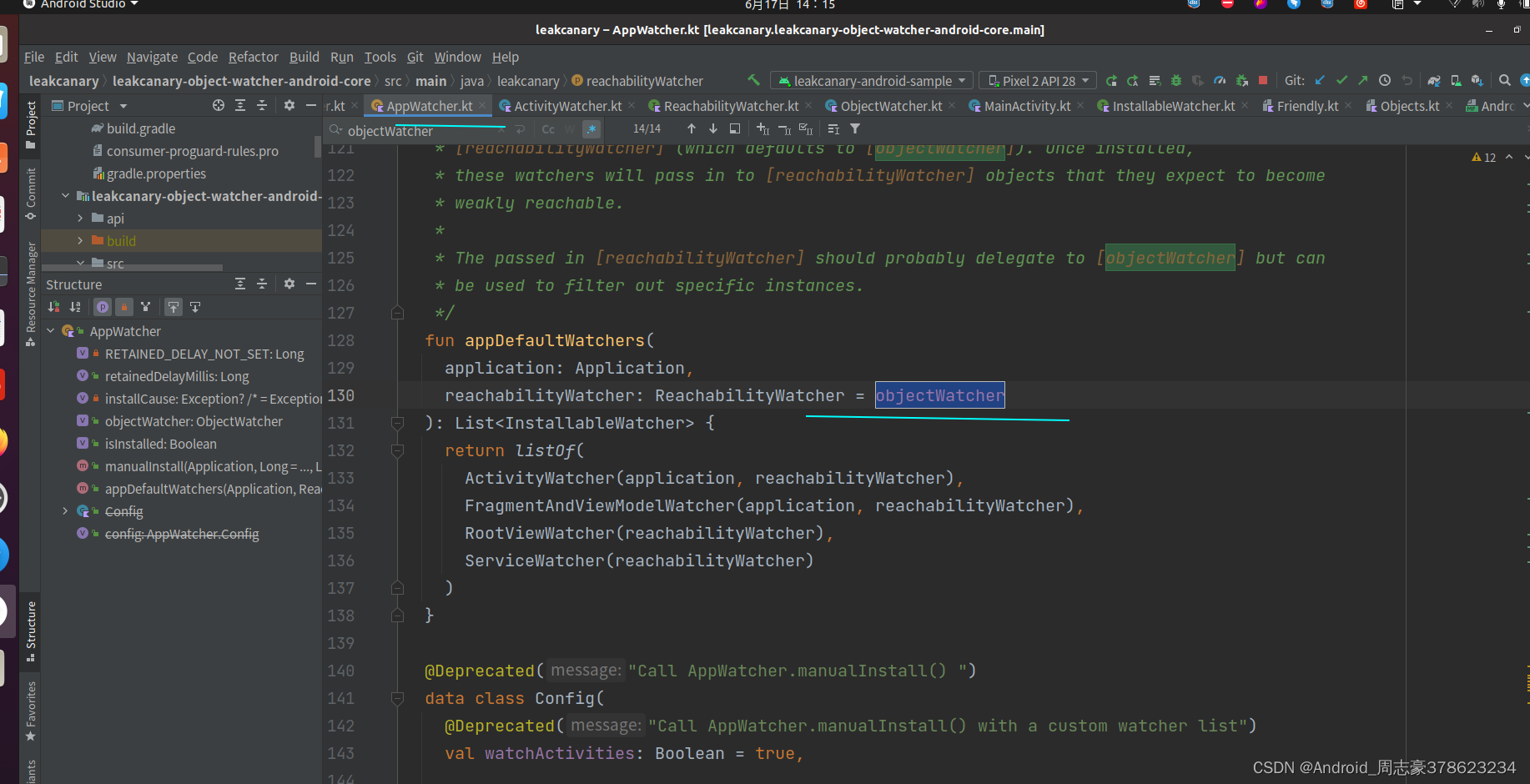Click Sync Project with Gradle Files icon
The width and height of the screenshot is (1530, 784).
point(1434,81)
